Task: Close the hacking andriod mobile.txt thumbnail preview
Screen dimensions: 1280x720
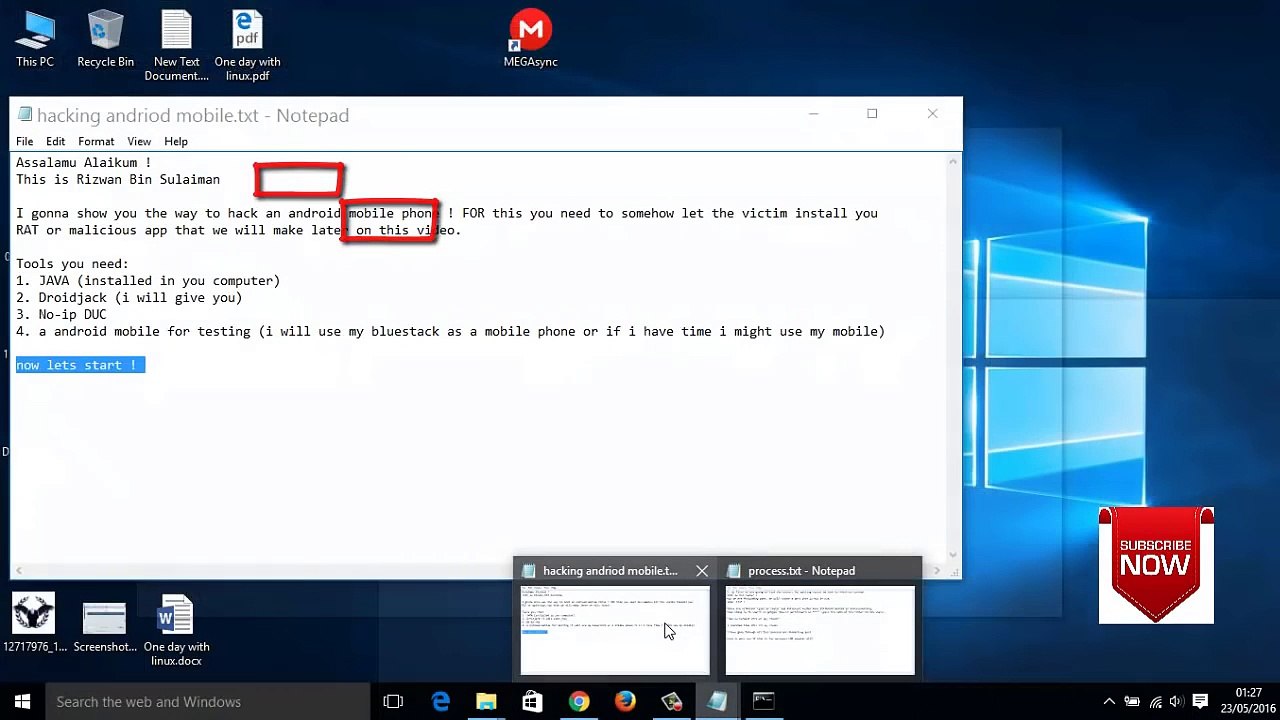Action: (x=702, y=571)
